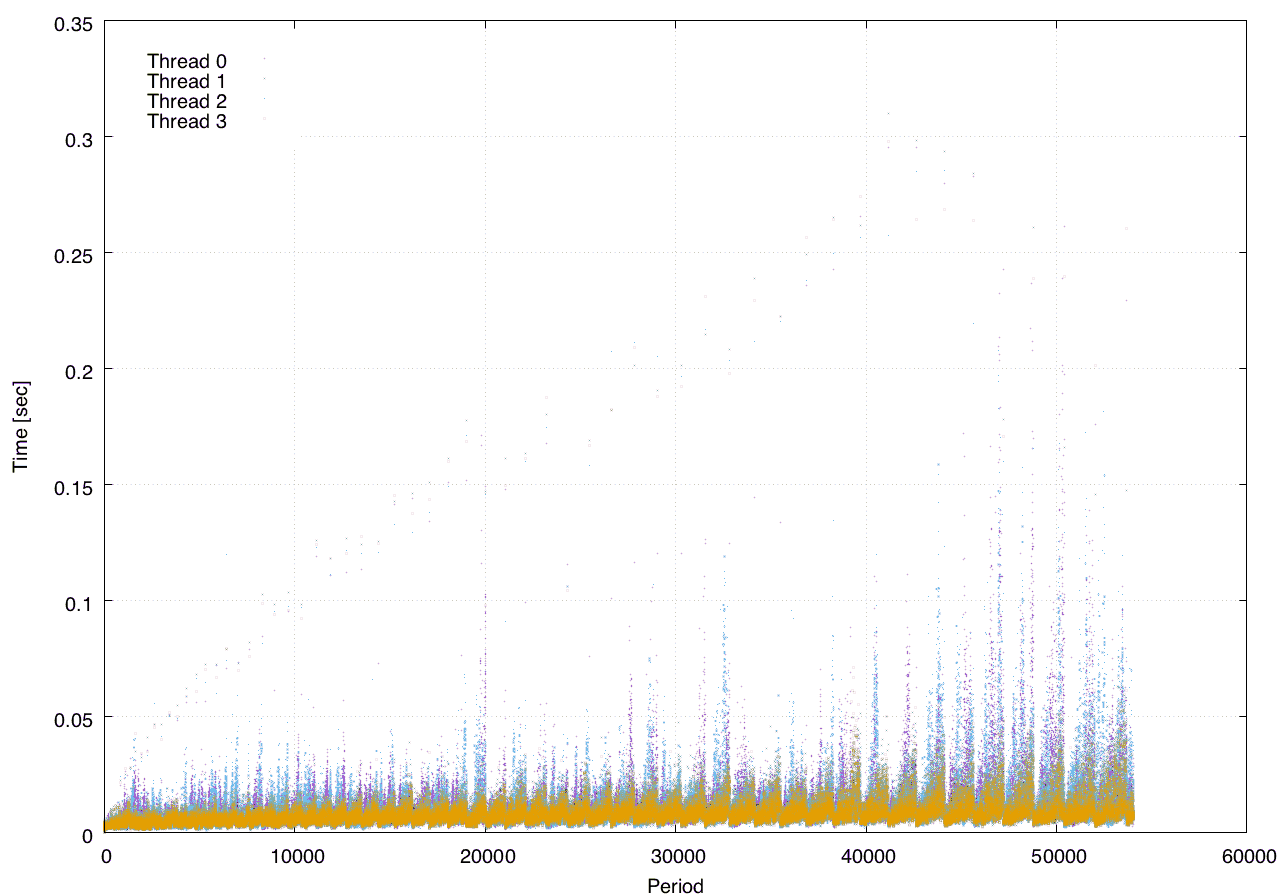Click the 'Time [sec]' y-axis label
Image resolution: width=1280 pixels, height=896 pixels.
click(20, 426)
